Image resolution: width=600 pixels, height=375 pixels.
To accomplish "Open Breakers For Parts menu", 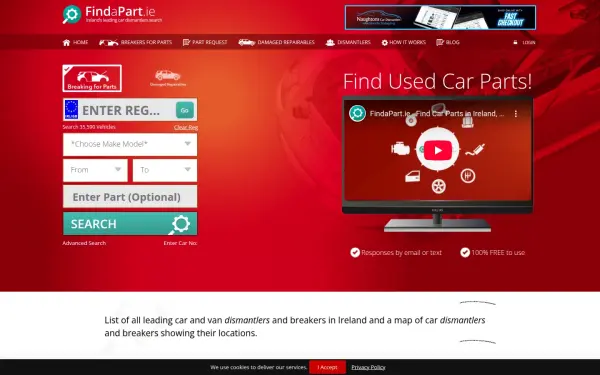I will coord(135,42).
